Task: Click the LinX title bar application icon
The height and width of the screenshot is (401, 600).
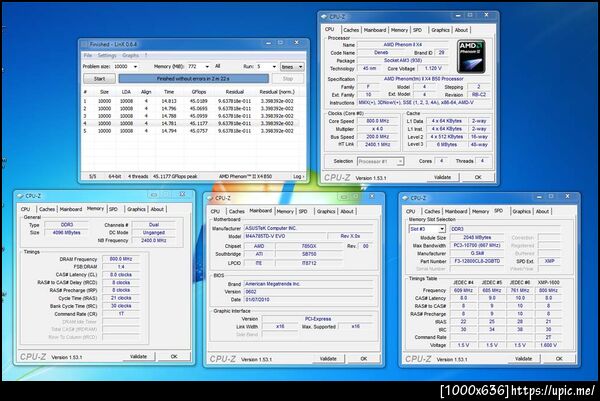Action: [85, 44]
